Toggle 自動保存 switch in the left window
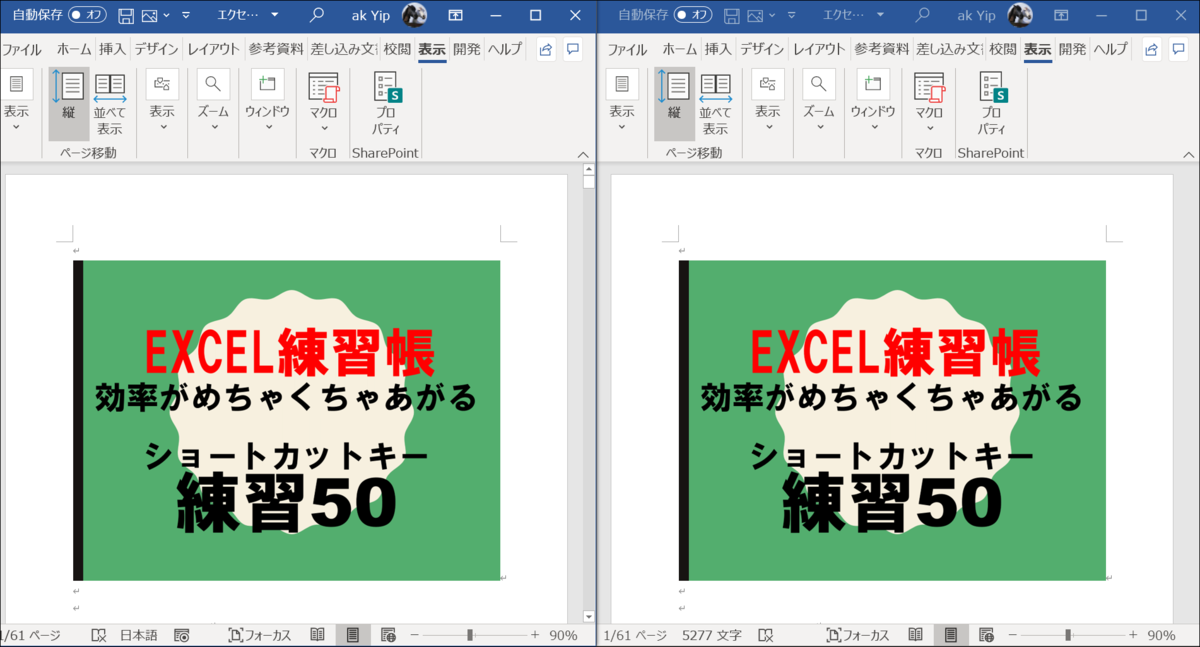This screenshot has height=647, width=1200. click(x=88, y=15)
